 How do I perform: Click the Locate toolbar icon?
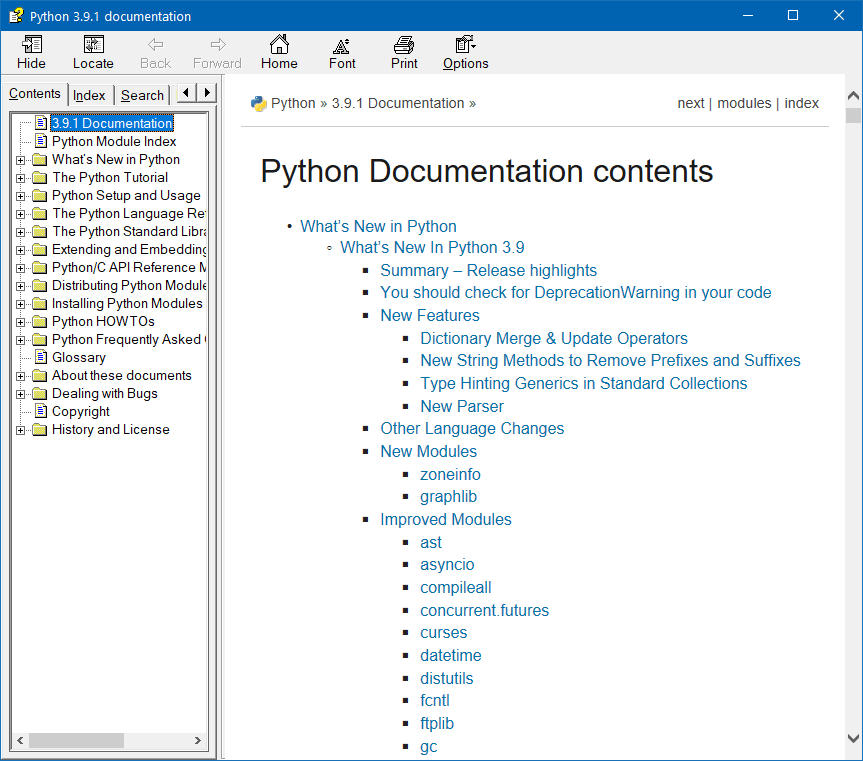(94, 44)
